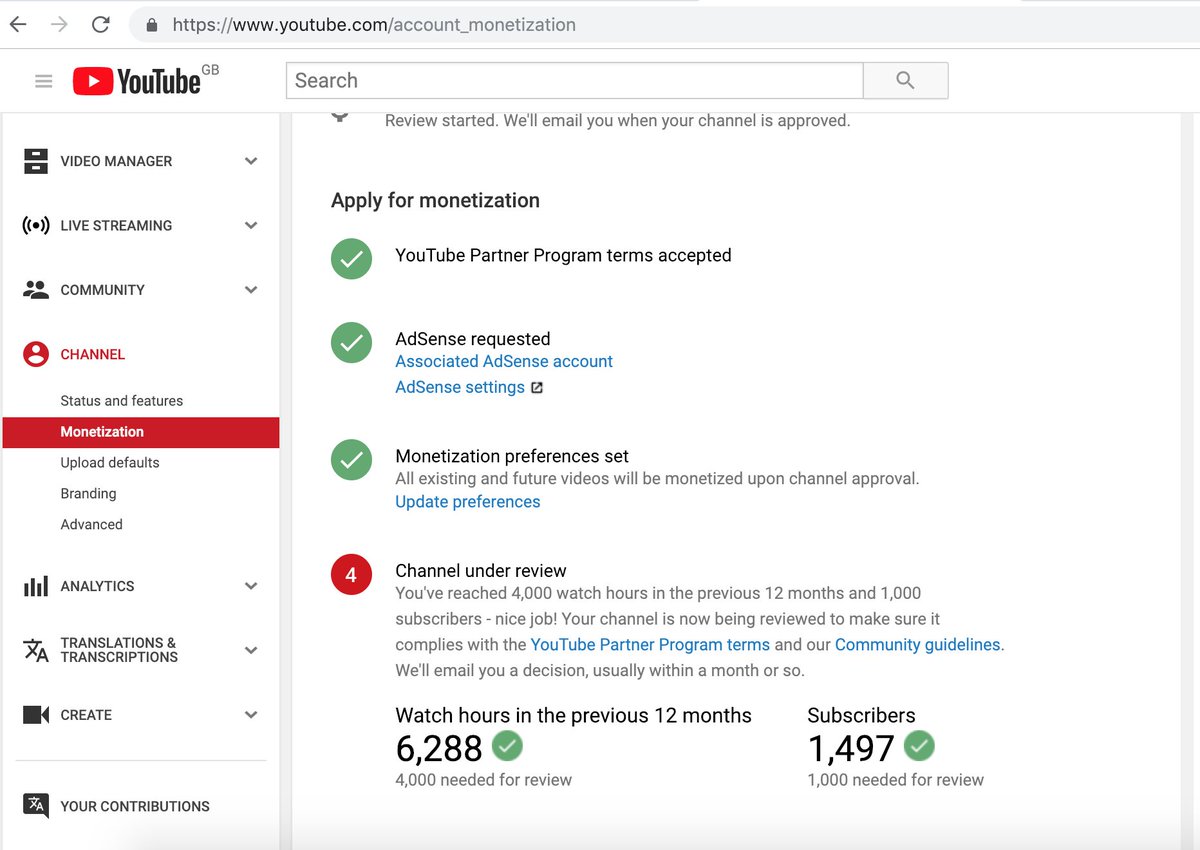Viewport: 1200px width, 850px height.
Task: Click the 'Apply for monetization' heading
Action: click(435, 201)
